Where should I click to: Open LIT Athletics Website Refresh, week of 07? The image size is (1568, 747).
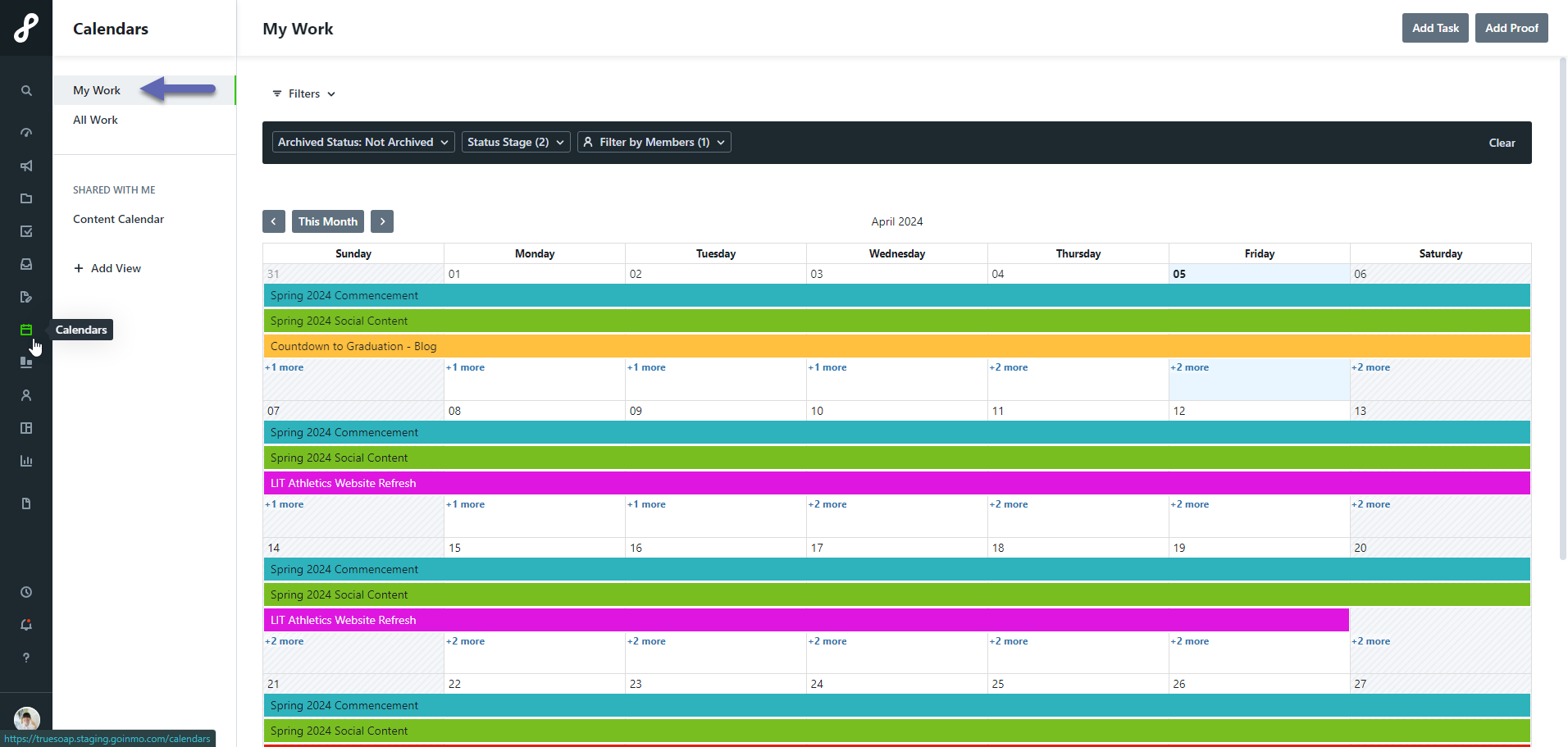point(897,483)
